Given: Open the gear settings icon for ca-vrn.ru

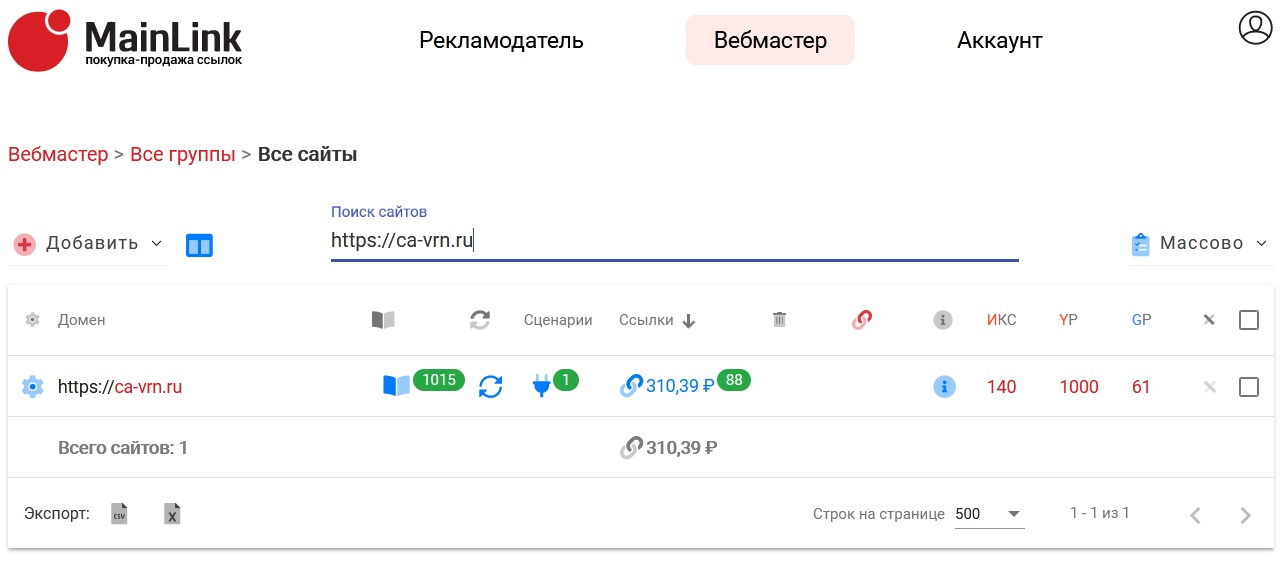Looking at the screenshot, I should (32, 387).
